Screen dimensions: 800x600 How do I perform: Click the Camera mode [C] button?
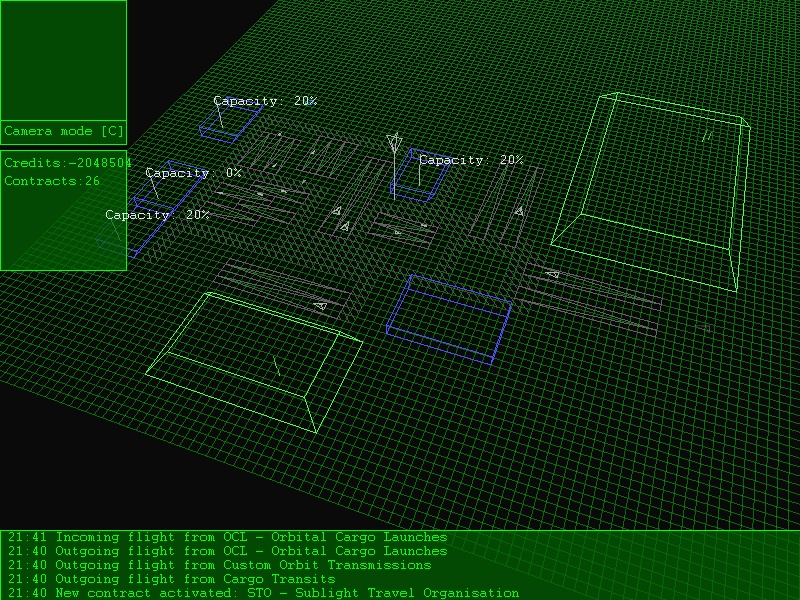click(64, 131)
